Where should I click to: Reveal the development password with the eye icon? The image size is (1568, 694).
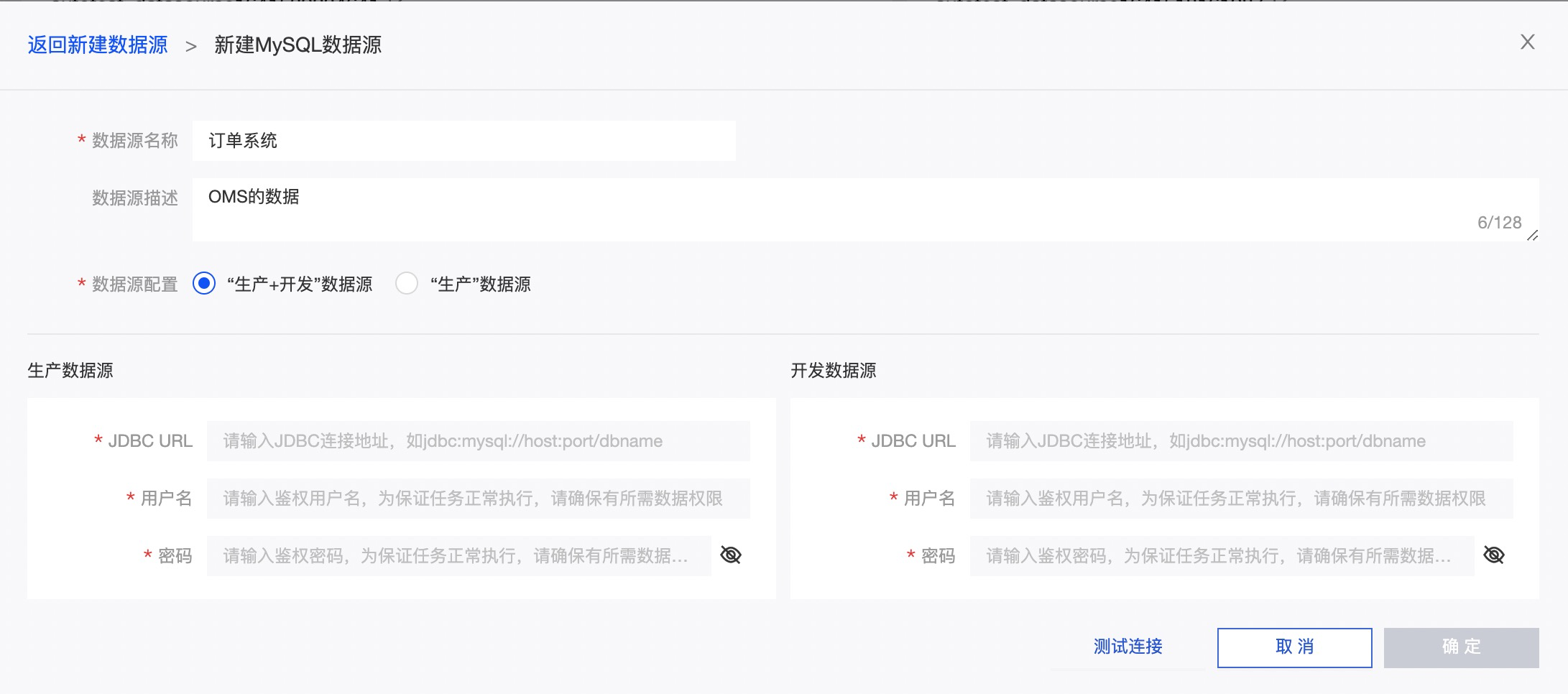click(x=1495, y=555)
